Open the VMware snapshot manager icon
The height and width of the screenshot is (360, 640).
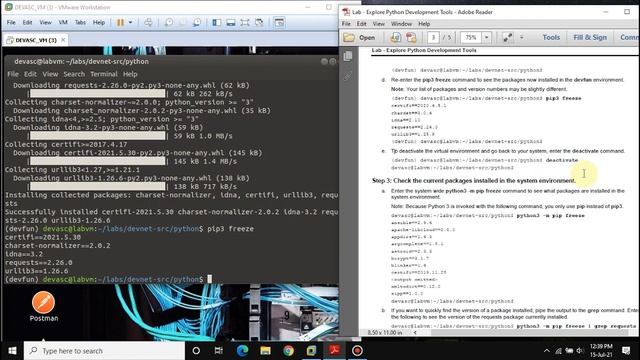197,23
